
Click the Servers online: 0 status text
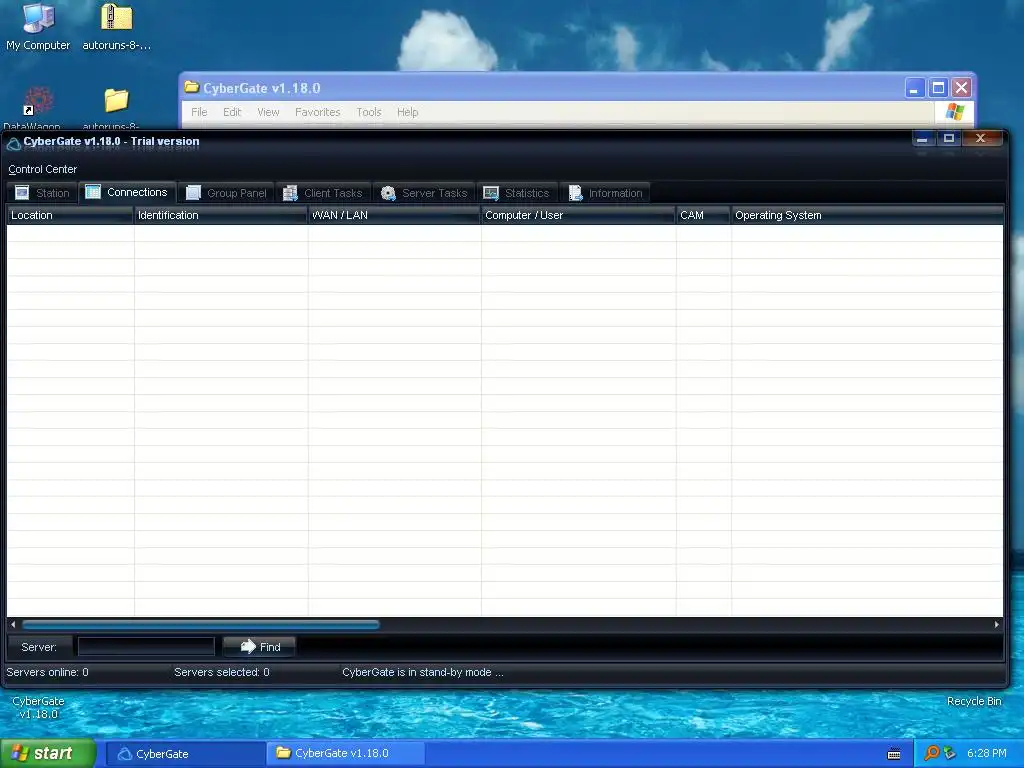[47, 672]
